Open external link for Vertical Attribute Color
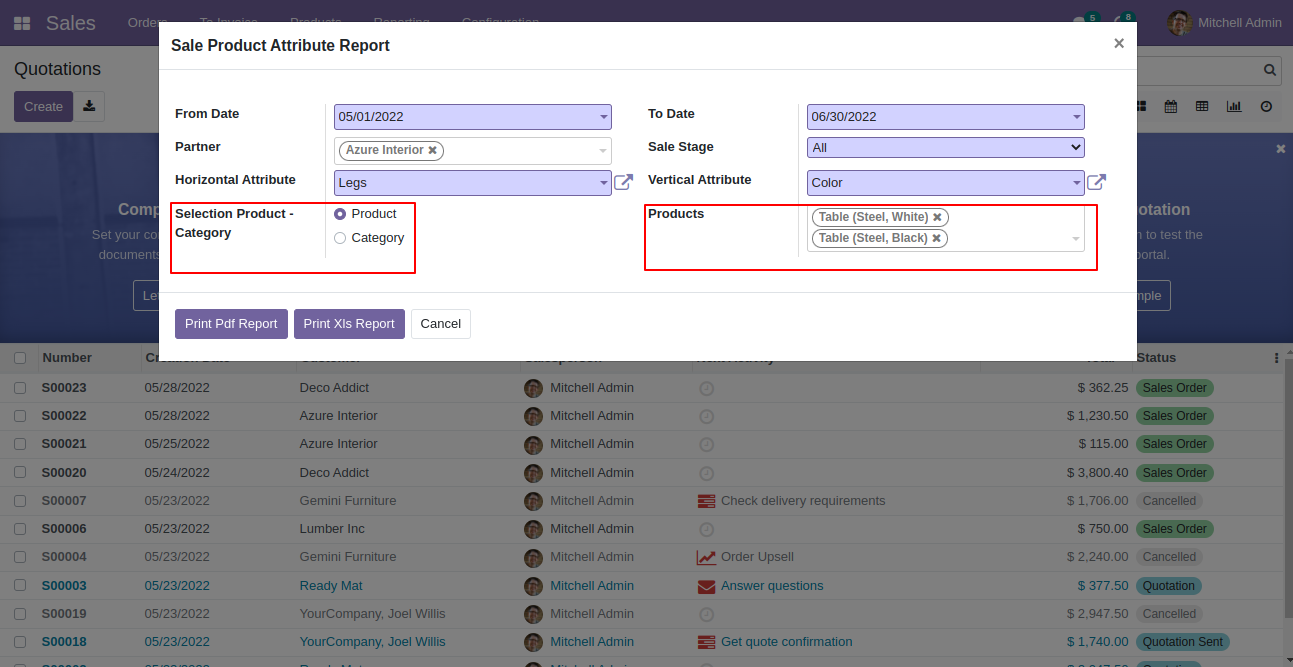1293x667 pixels. [1096, 182]
